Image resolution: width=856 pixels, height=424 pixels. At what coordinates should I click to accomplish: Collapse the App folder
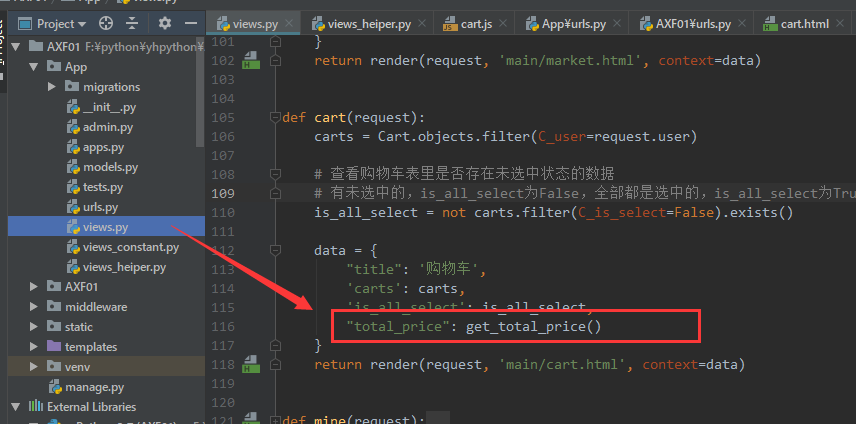pos(34,67)
